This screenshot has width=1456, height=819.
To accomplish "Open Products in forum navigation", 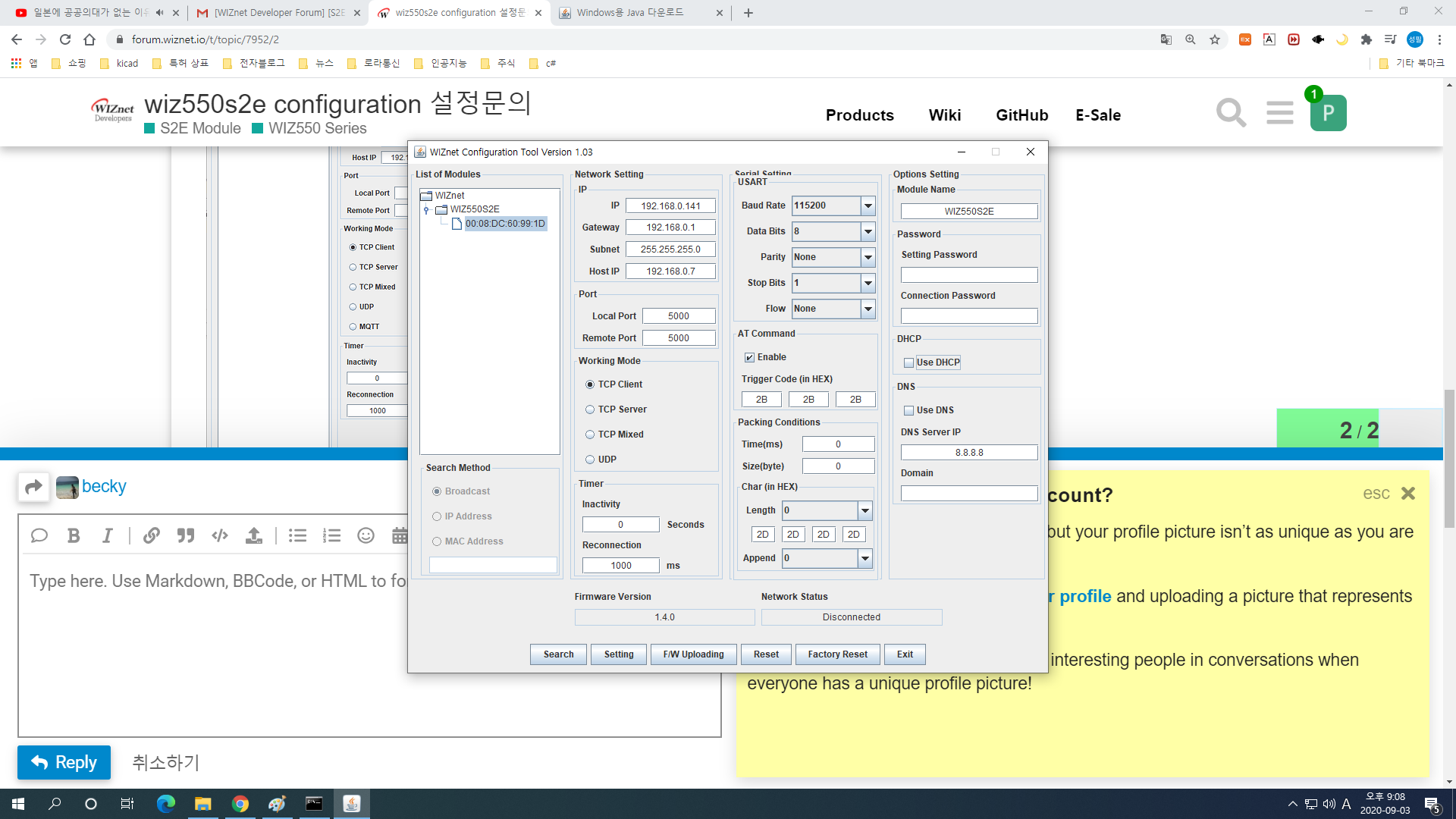I will pyautogui.click(x=860, y=115).
